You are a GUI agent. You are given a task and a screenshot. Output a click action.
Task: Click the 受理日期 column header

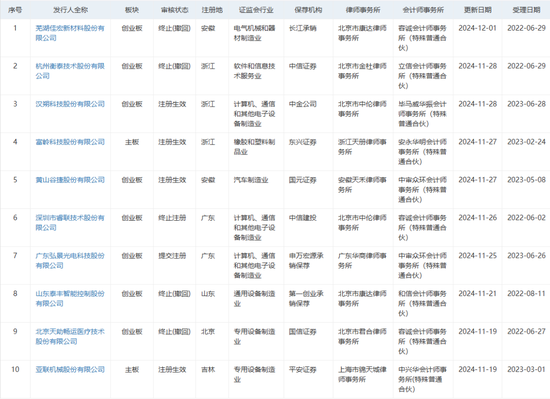click(x=526, y=10)
